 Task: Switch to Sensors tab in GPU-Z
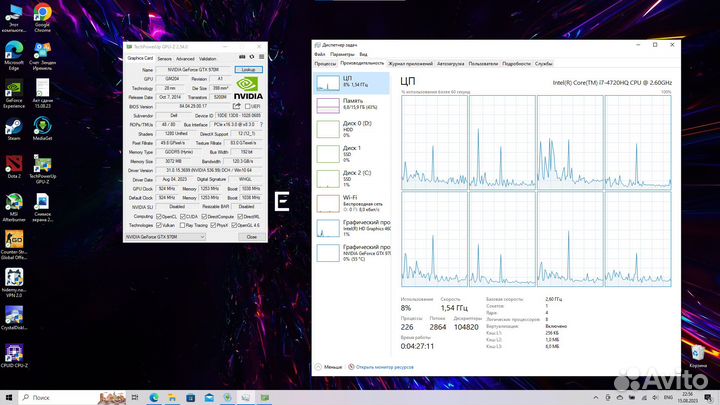(164, 59)
